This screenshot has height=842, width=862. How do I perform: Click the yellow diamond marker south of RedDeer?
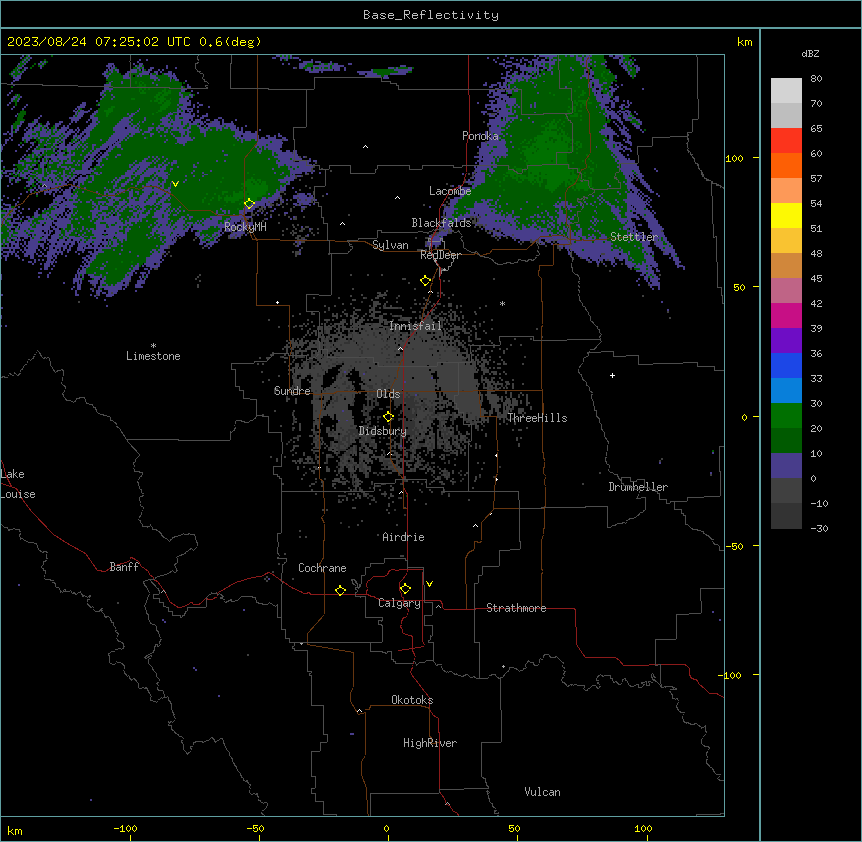426,281
